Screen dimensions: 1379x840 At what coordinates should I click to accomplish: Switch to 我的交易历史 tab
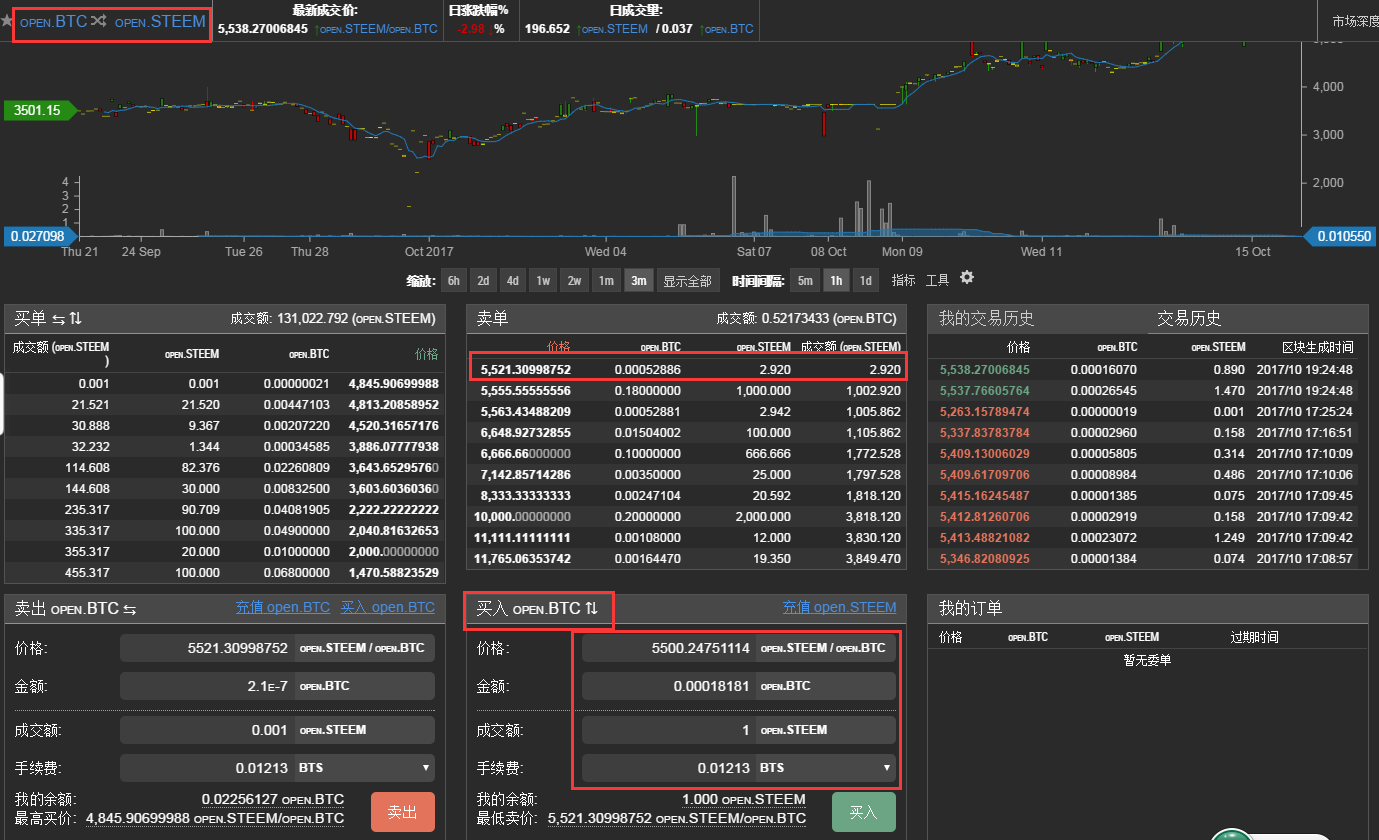[986, 319]
